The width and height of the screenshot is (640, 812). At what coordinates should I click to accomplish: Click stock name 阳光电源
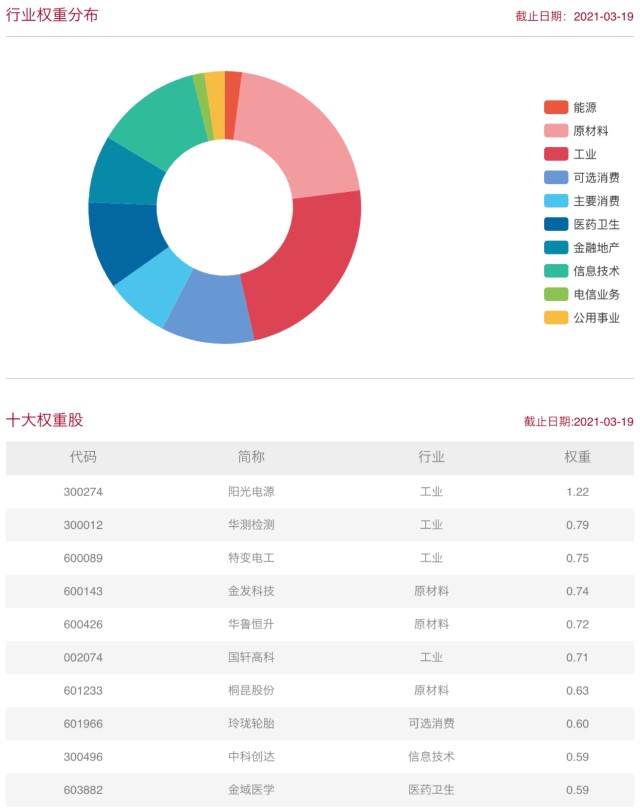point(251,491)
